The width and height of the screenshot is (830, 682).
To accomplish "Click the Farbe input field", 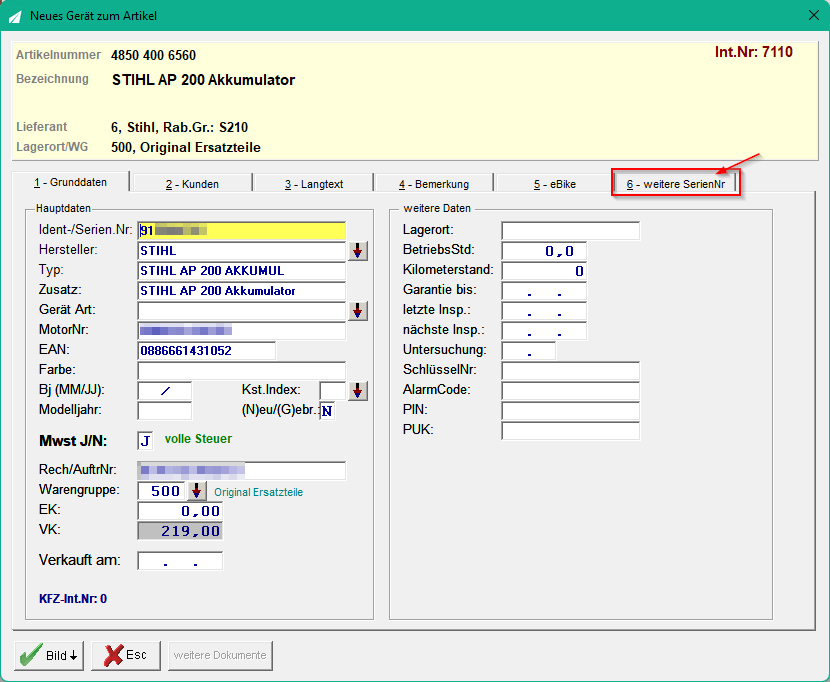I will [x=241, y=371].
